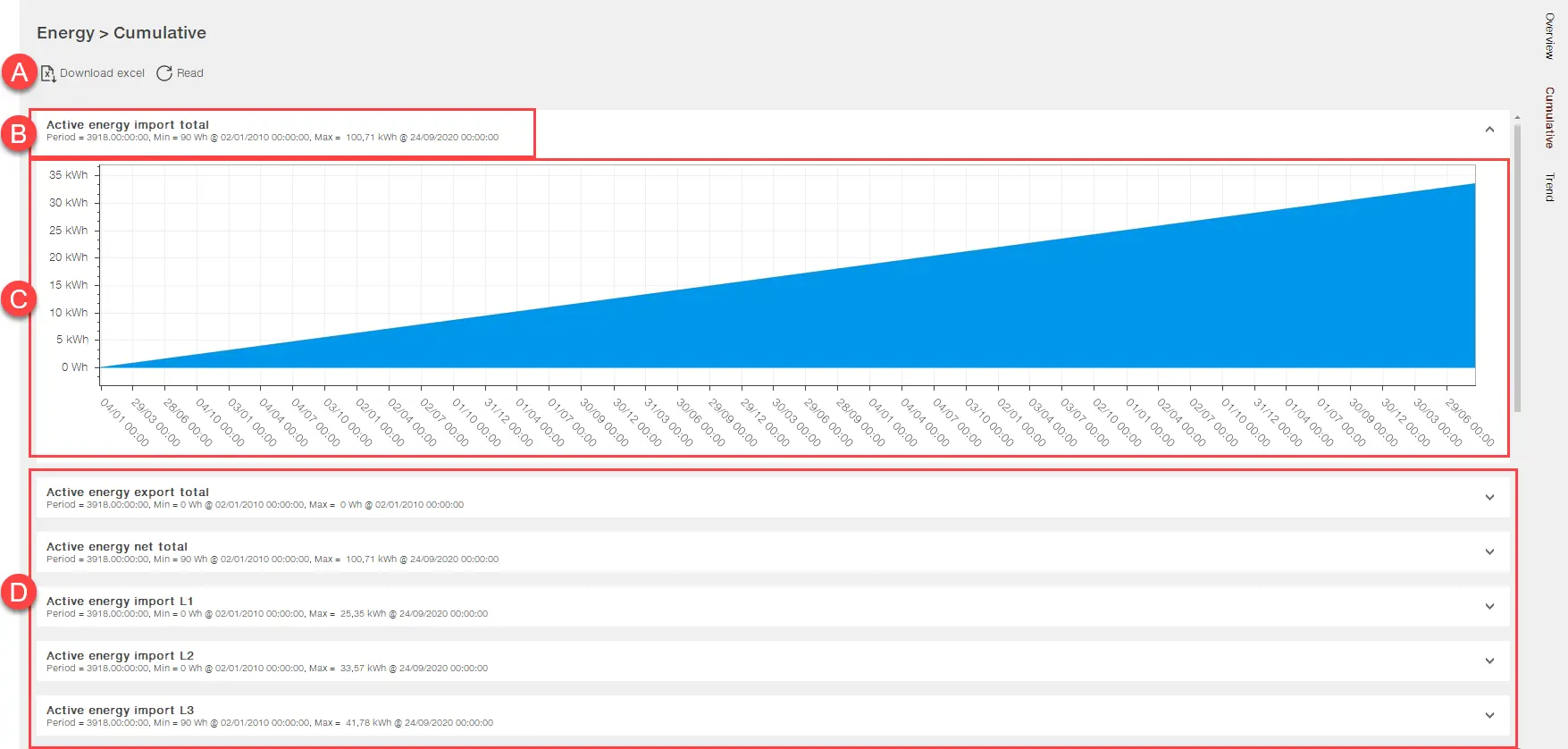Switch to the Overview tab
The height and width of the screenshot is (749, 1568).
pyautogui.click(x=1550, y=37)
